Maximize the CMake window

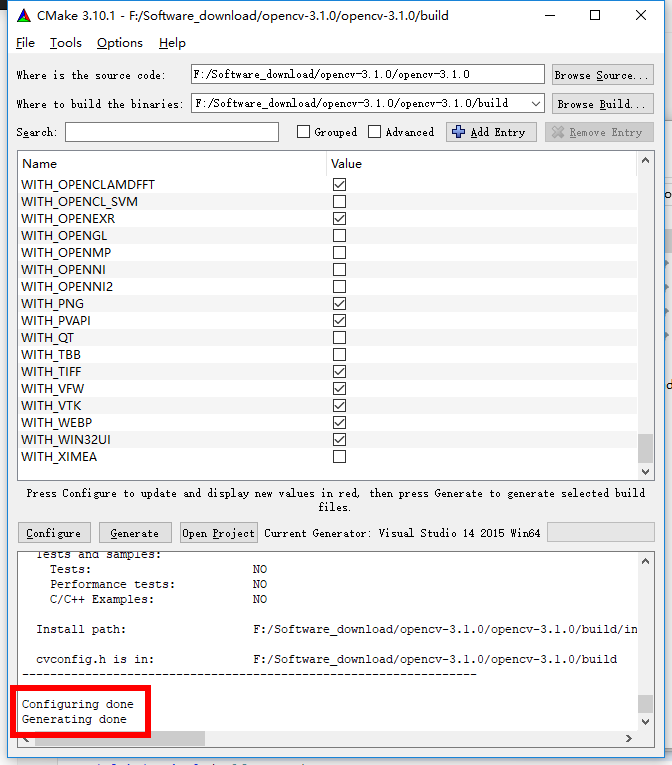595,16
